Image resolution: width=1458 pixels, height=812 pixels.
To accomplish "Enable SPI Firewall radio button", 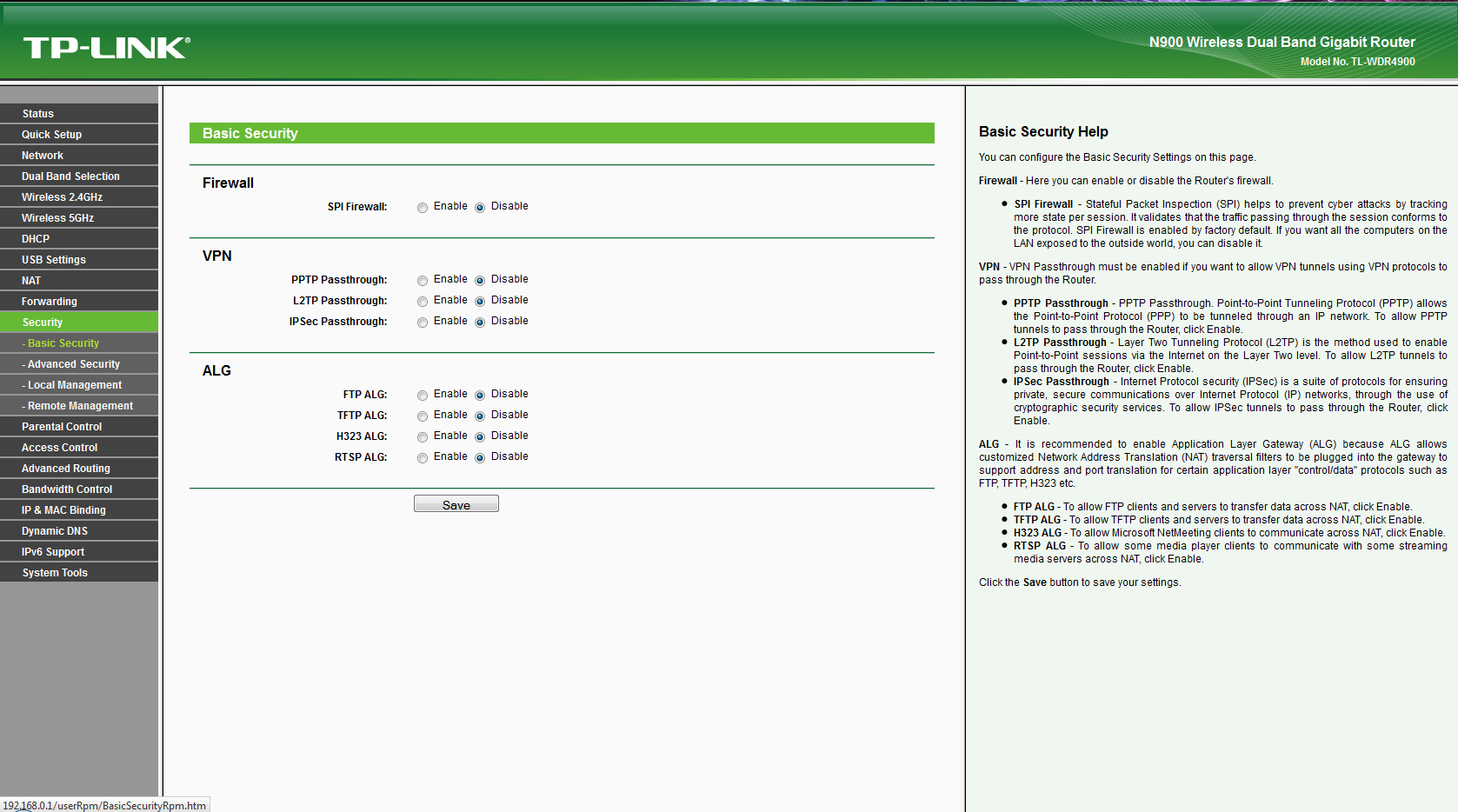I will click(x=423, y=208).
